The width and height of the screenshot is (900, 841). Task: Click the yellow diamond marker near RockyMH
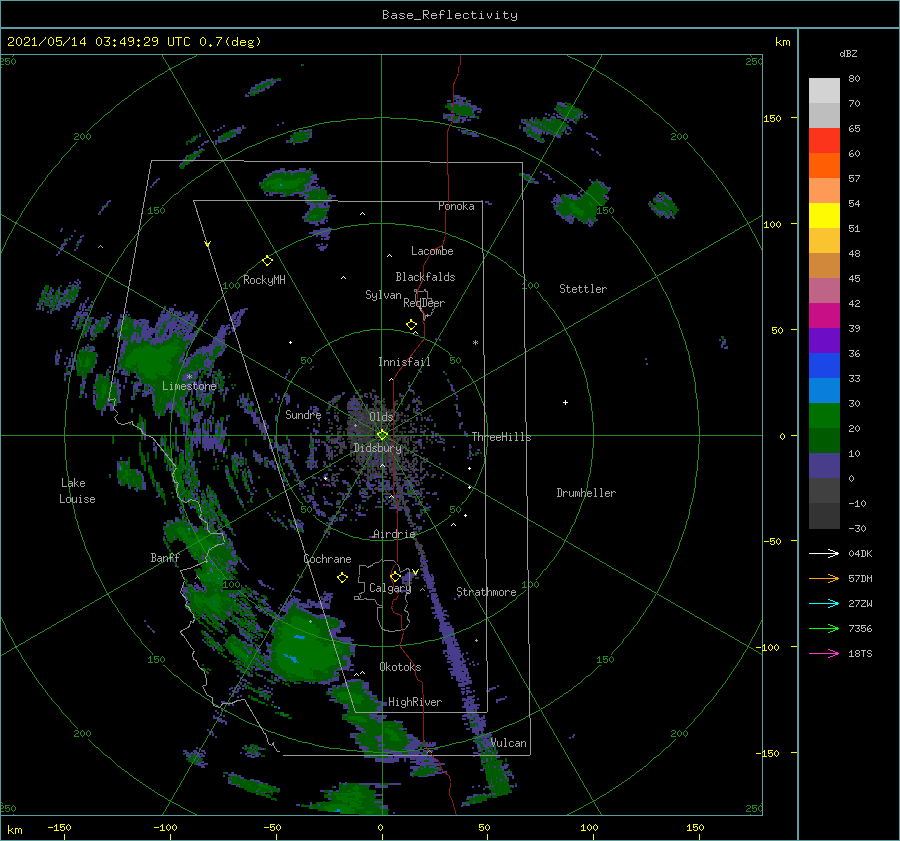(267, 261)
